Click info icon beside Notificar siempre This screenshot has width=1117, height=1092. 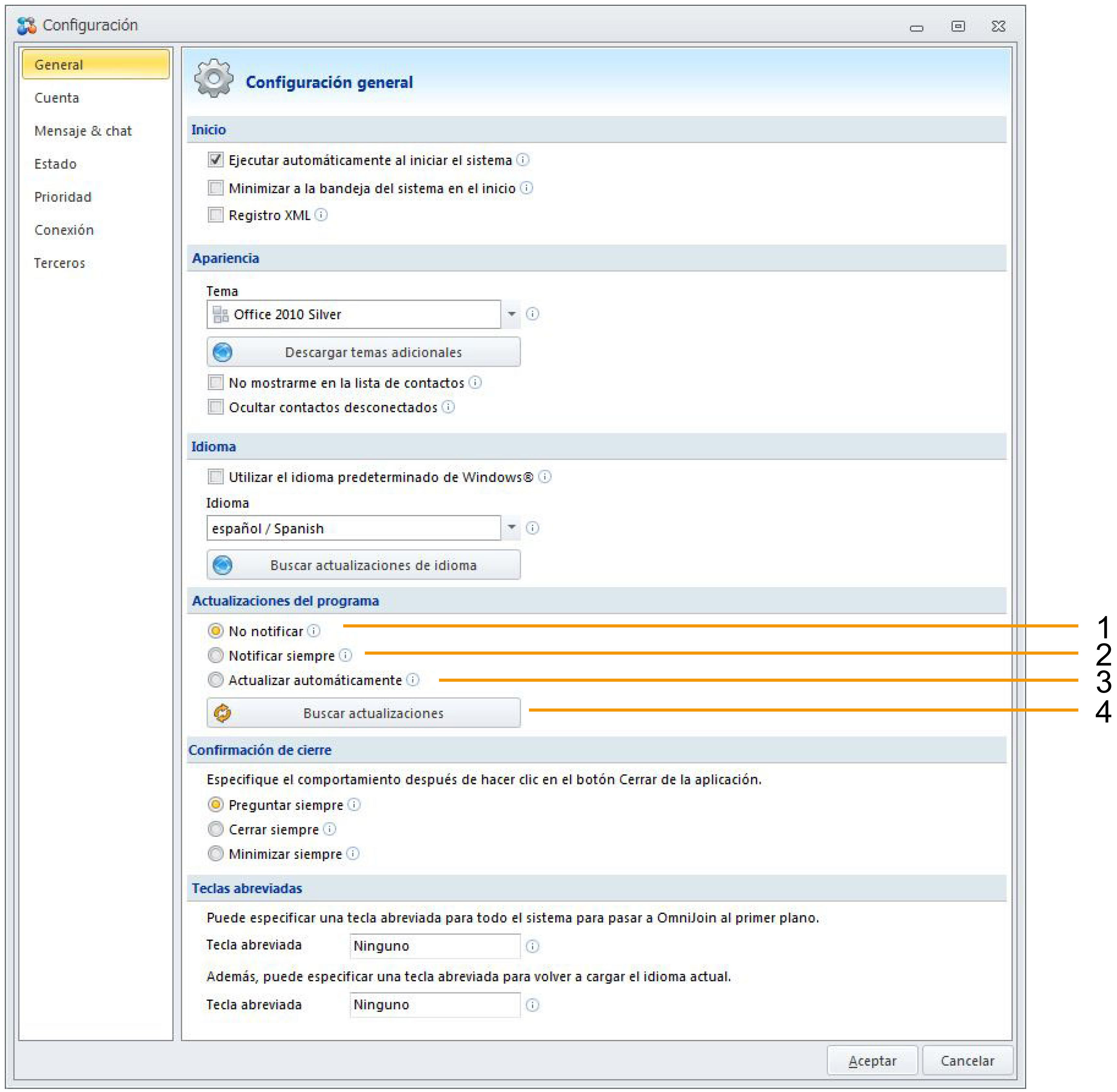tap(345, 655)
